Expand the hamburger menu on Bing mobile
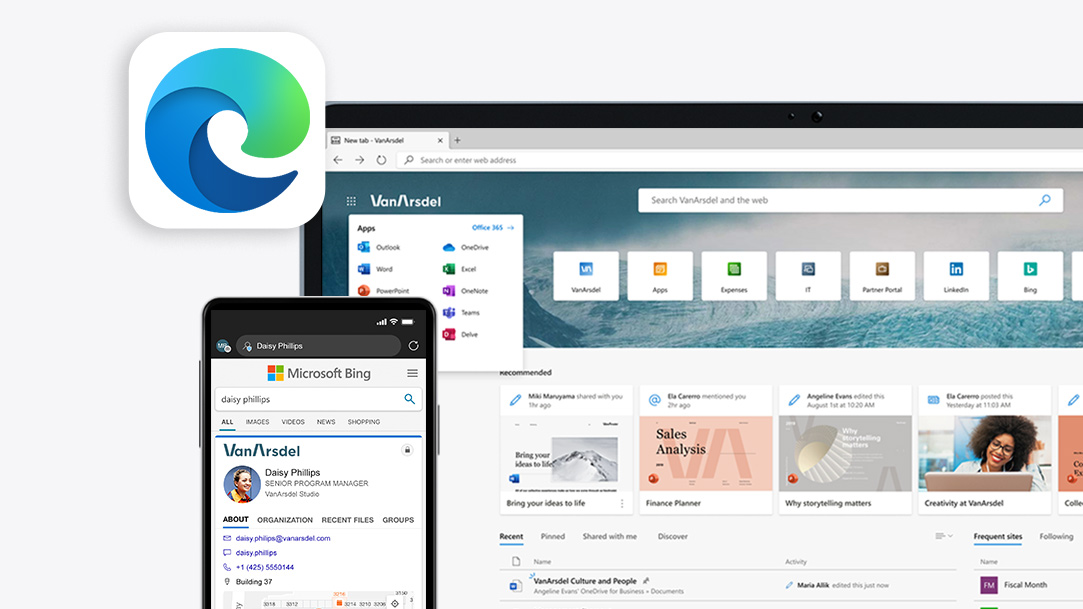Viewport: 1083px width, 609px height. click(411, 372)
